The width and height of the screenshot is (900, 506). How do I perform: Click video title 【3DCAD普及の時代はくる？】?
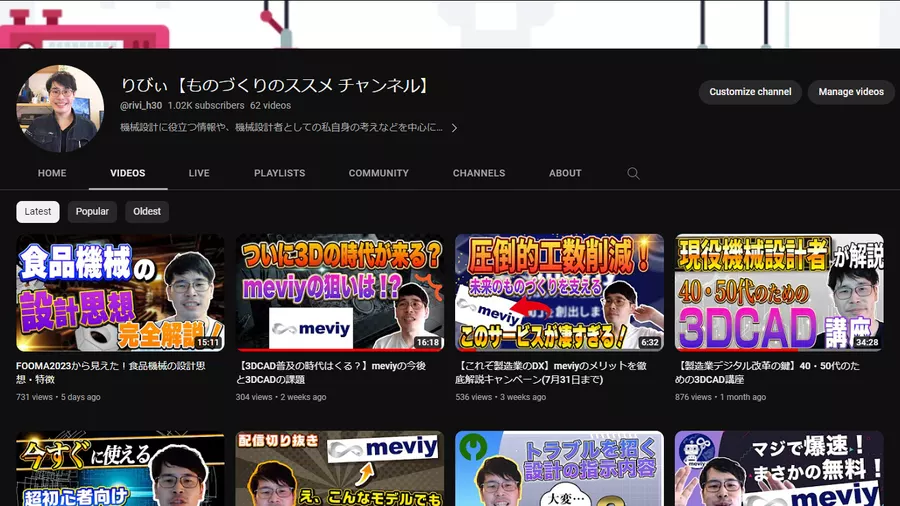click(x=331, y=372)
